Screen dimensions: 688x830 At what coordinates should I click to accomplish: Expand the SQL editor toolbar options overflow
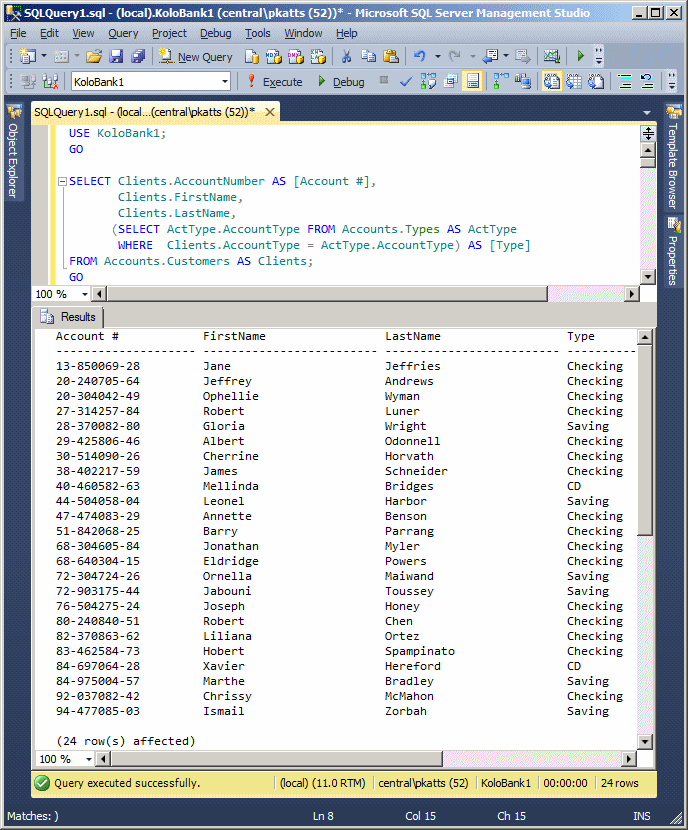pyautogui.click(x=672, y=82)
